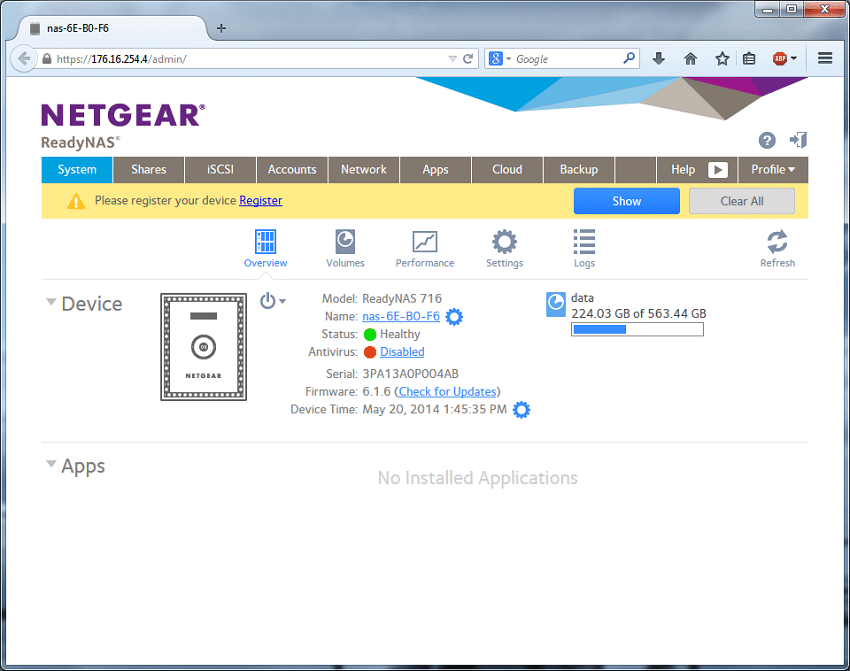This screenshot has width=850, height=671.
Task: Click the site padlock icon
Action: 47,59
